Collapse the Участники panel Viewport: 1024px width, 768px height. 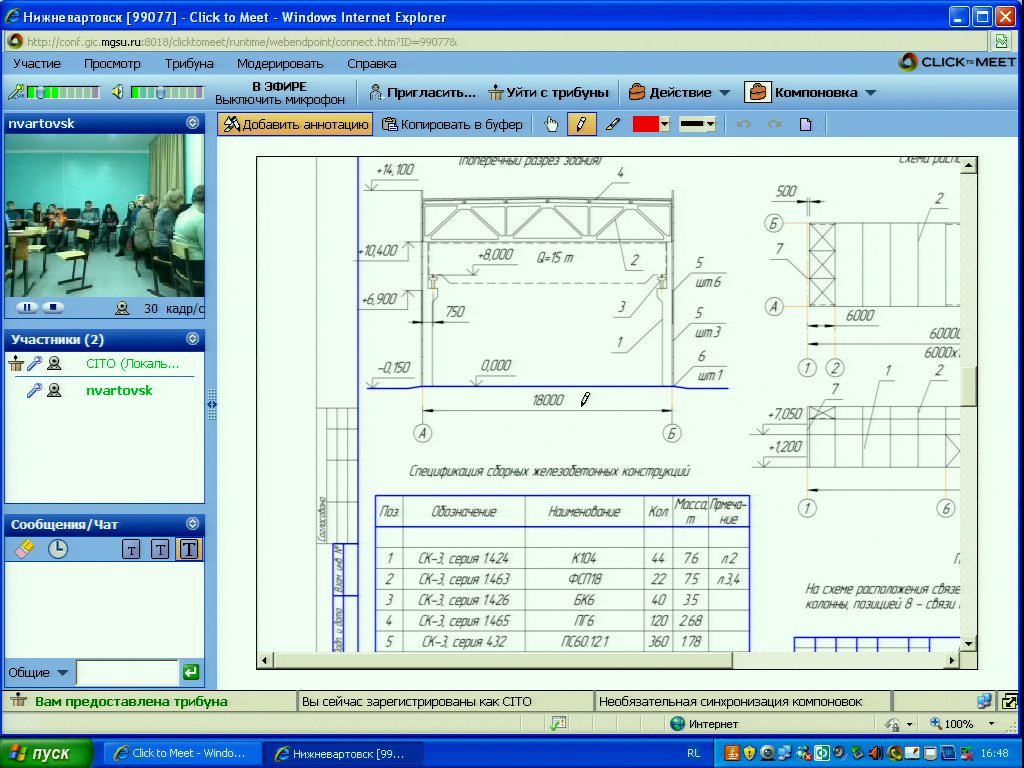[x=193, y=338]
